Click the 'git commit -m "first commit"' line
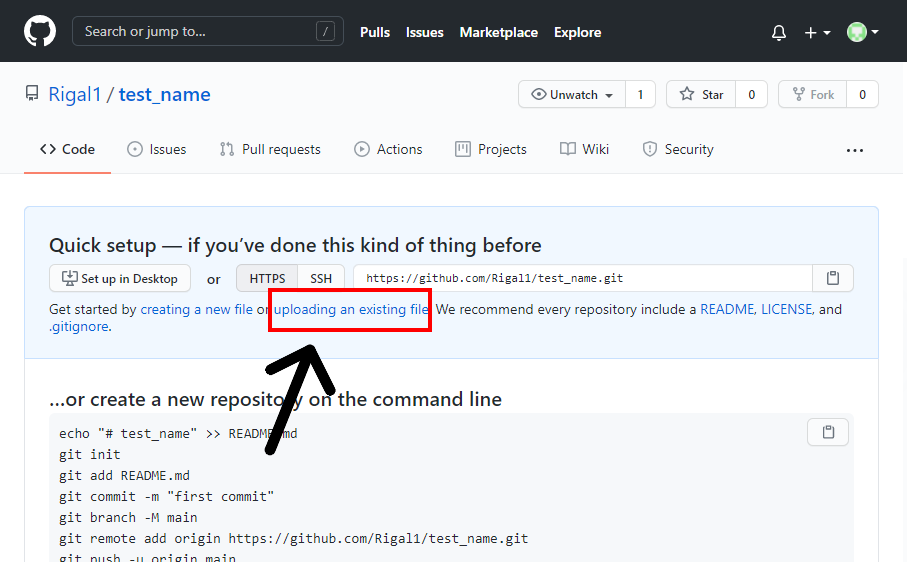The width and height of the screenshot is (907, 562). 167,496
